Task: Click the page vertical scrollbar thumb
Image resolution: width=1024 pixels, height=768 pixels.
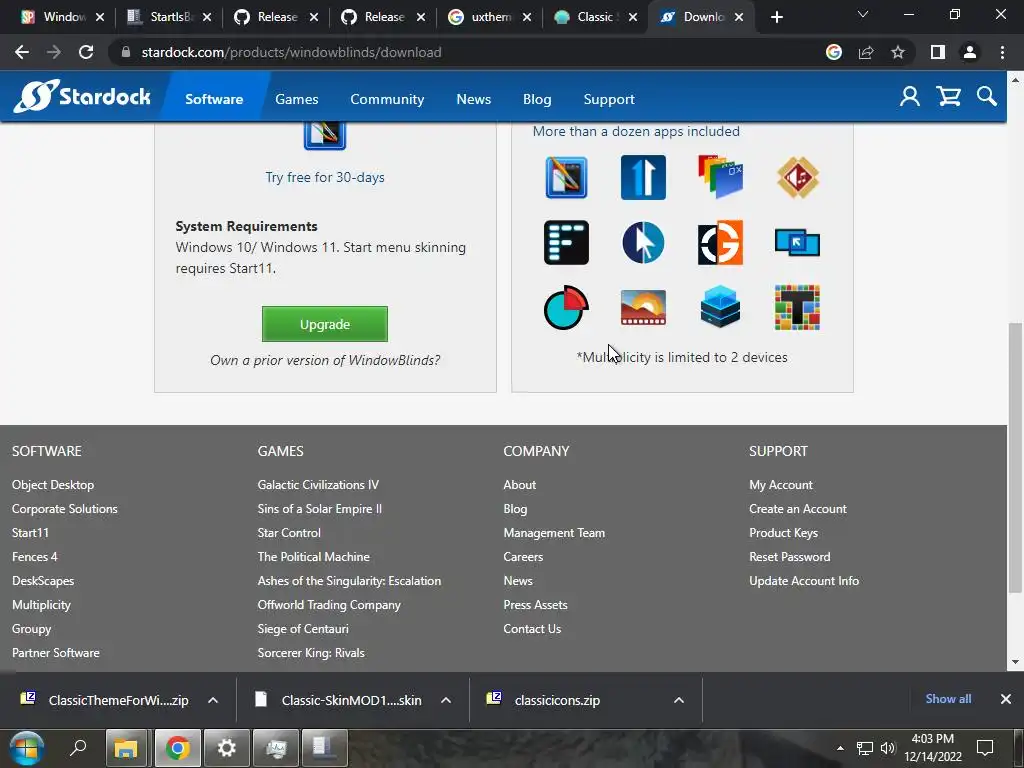Action: pos(1015,457)
